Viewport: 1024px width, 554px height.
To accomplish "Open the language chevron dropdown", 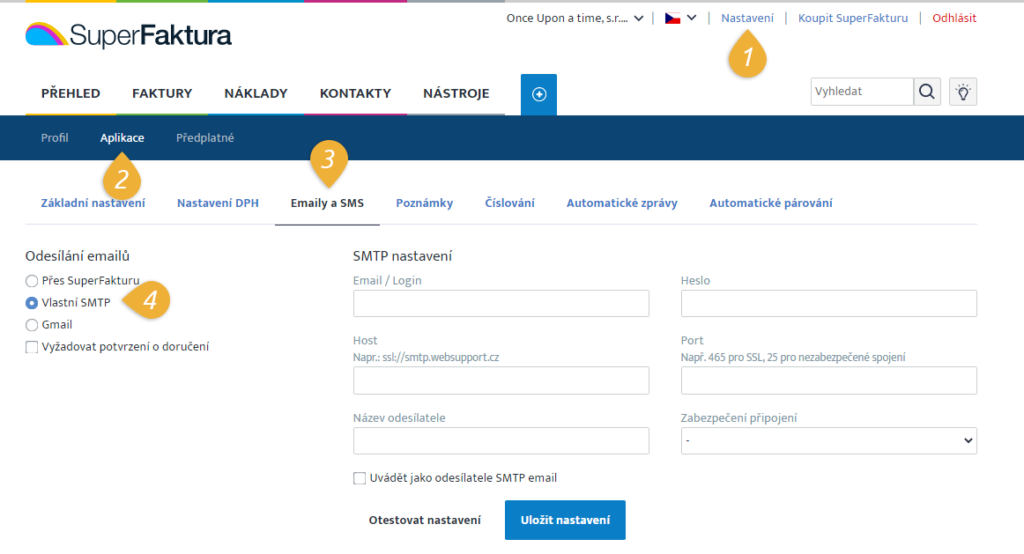I will point(692,18).
